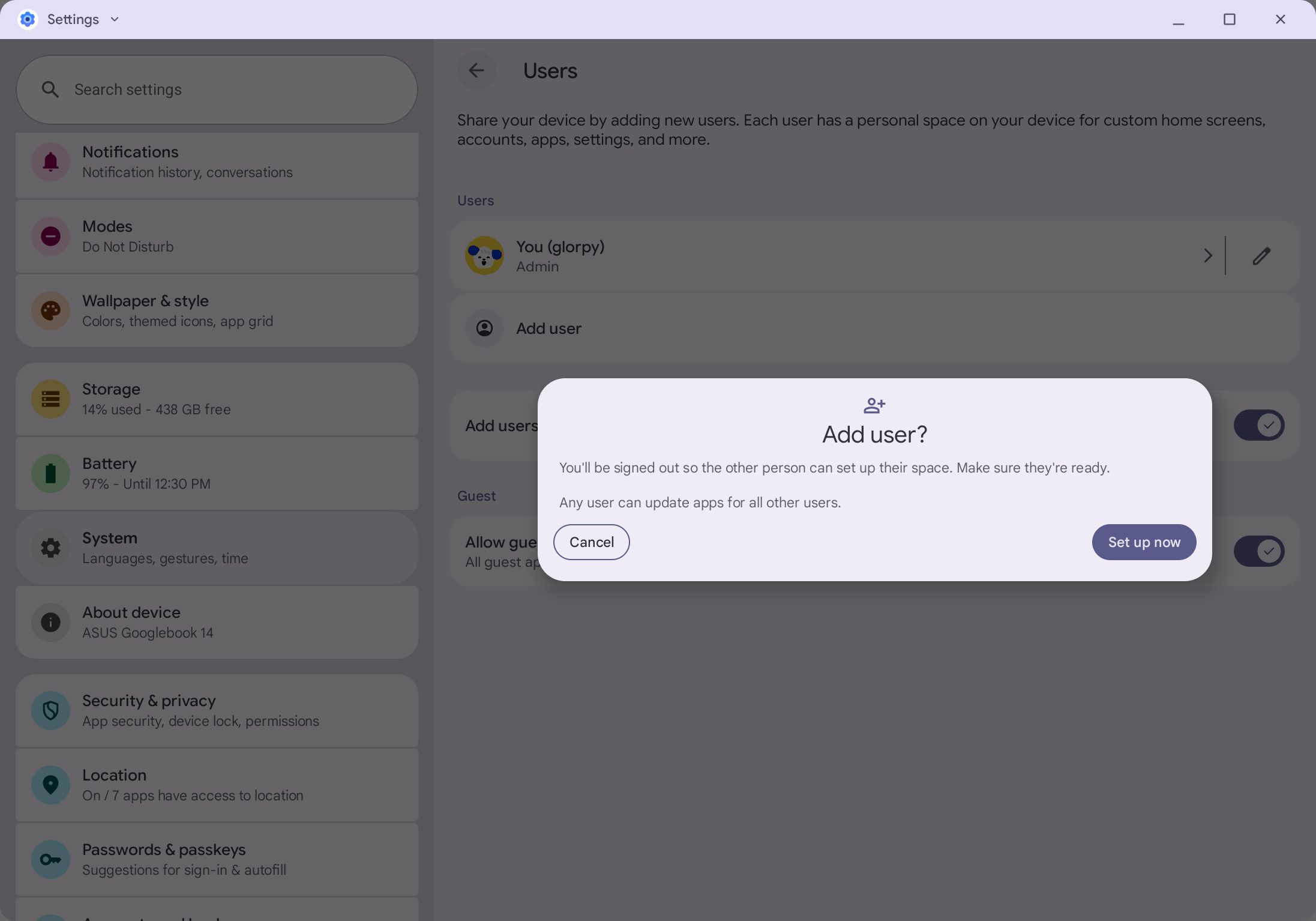Confirm with Set up now button

(x=1144, y=542)
